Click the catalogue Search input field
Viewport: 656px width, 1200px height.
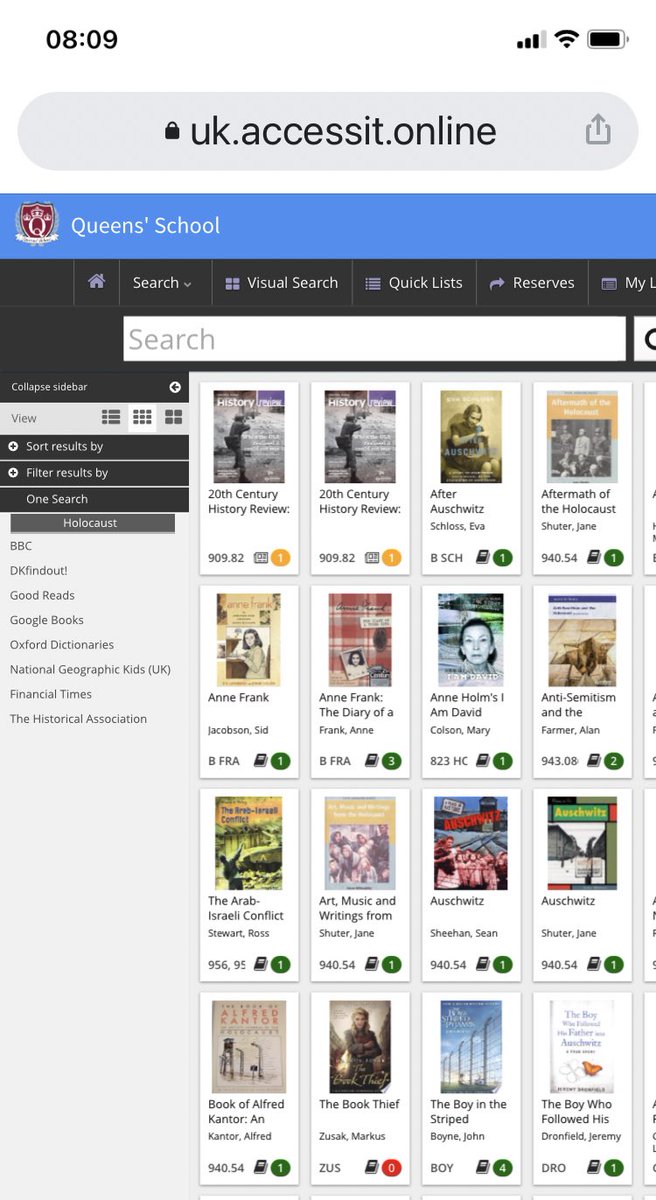point(374,339)
